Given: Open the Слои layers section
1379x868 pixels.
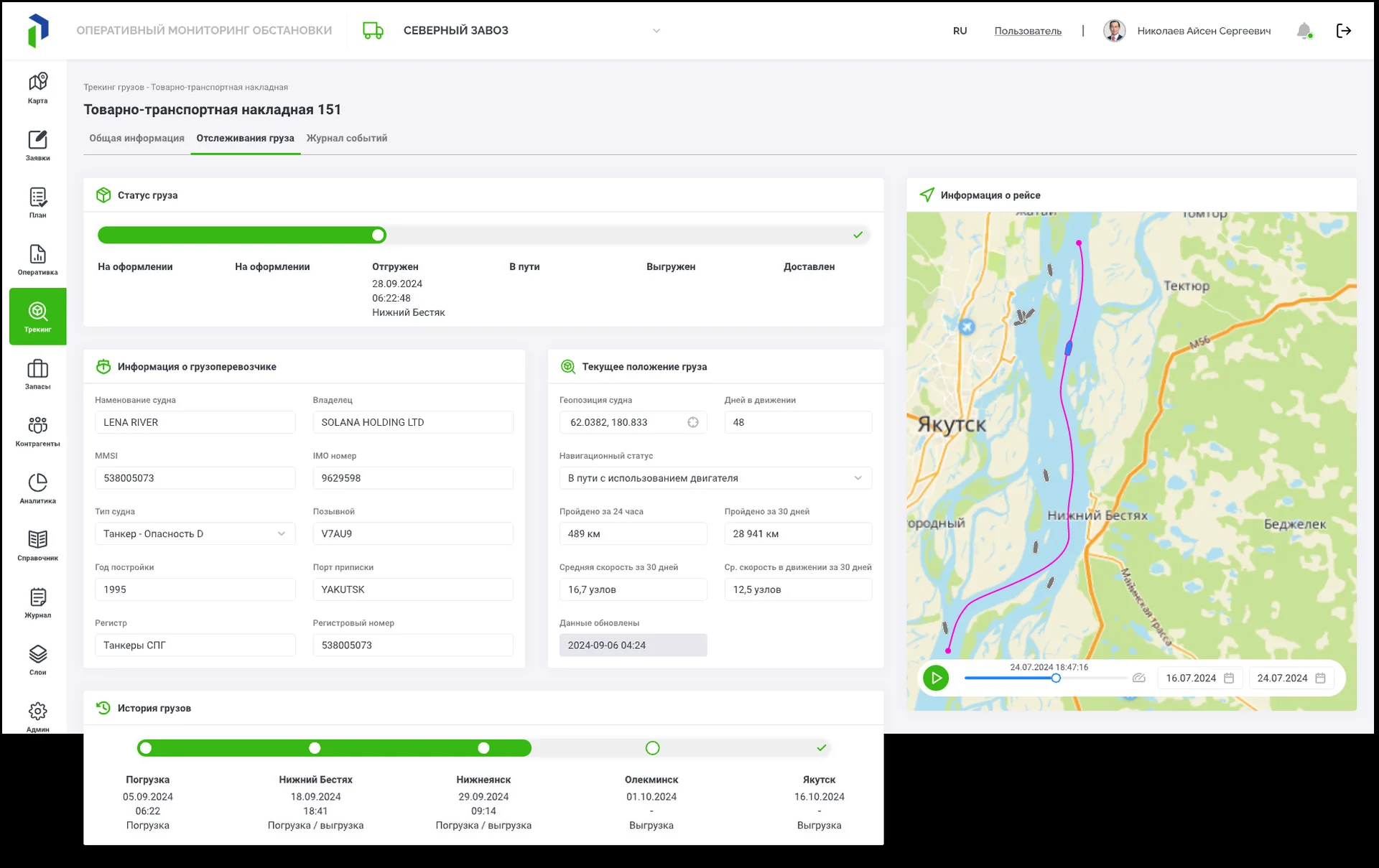Looking at the screenshot, I should [37, 660].
